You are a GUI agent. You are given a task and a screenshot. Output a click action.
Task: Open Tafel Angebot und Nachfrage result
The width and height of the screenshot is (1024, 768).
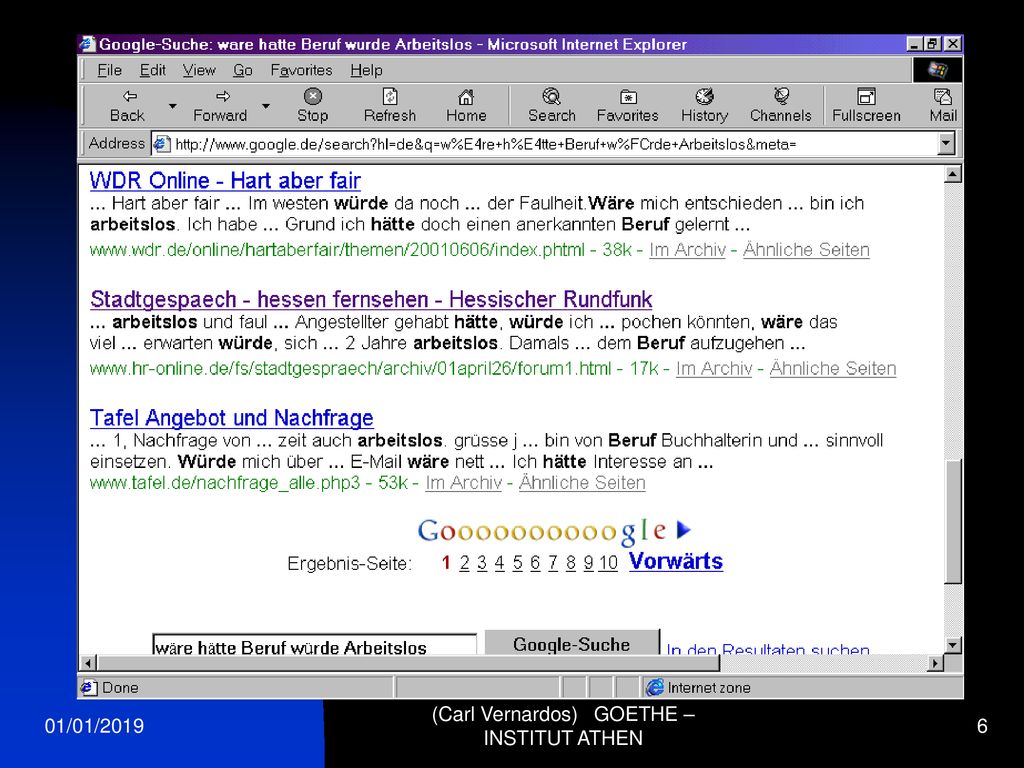pyautogui.click(x=232, y=417)
